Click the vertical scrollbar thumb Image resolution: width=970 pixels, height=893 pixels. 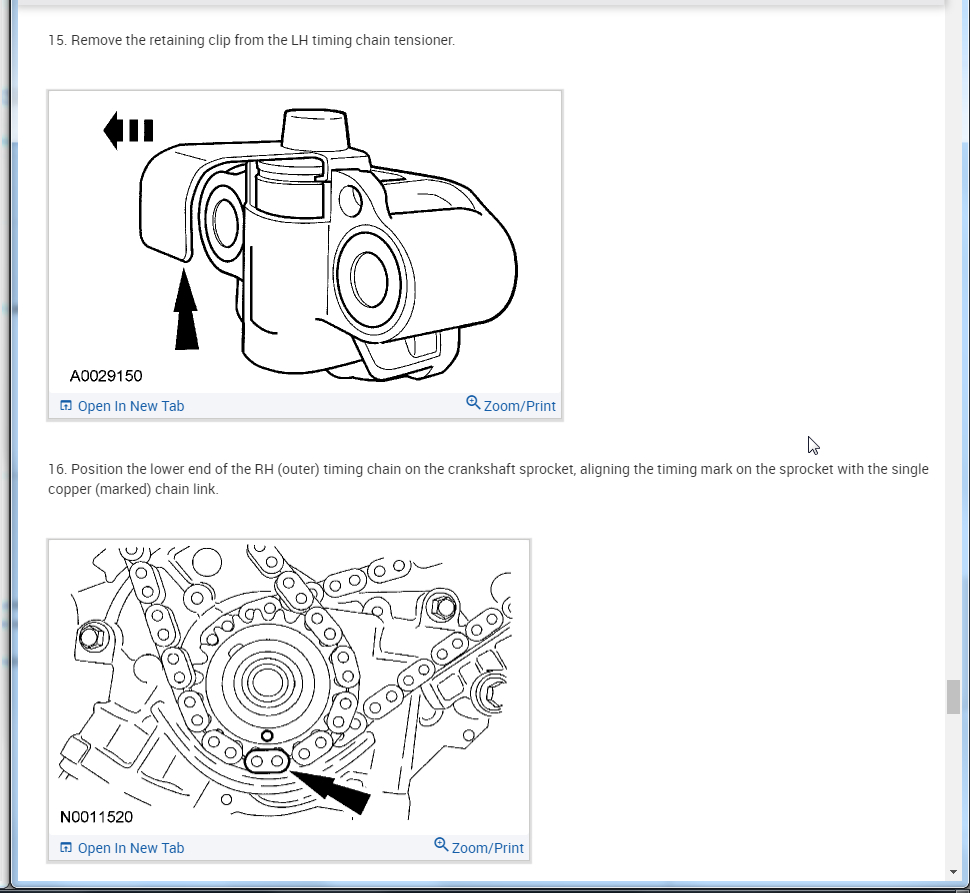click(x=953, y=697)
